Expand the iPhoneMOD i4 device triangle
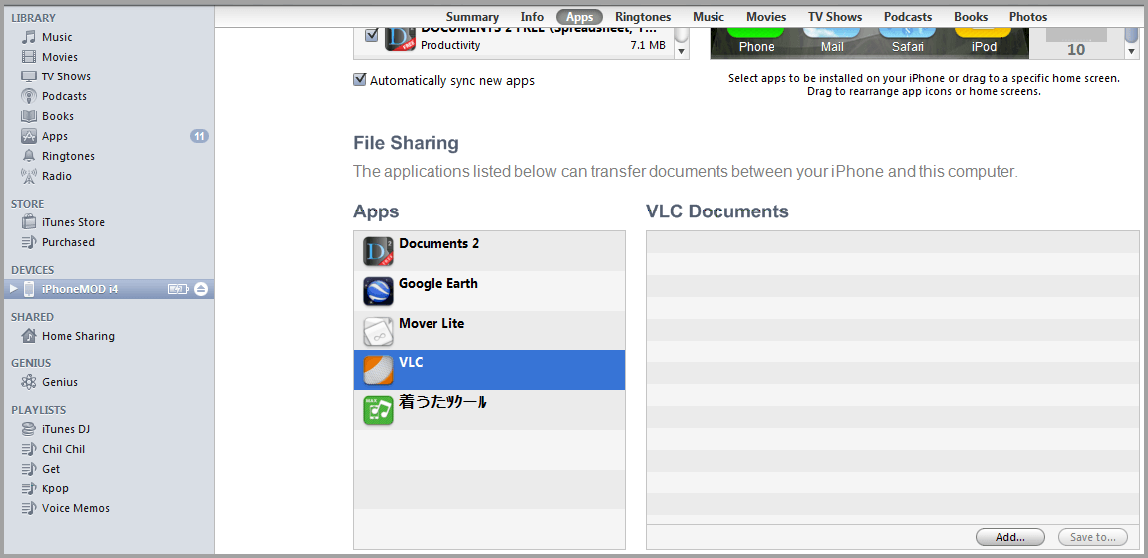Image resolution: width=1148 pixels, height=558 pixels. pos(13,289)
